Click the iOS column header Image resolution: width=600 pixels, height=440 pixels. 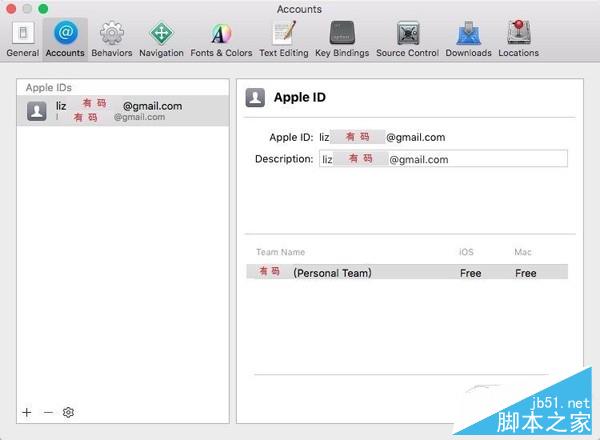(x=466, y=252)
